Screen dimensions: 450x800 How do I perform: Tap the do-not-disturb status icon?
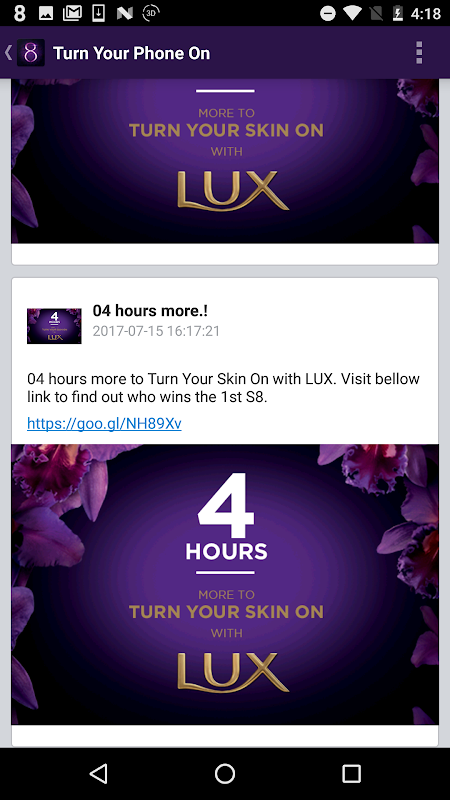click(328, 13)
